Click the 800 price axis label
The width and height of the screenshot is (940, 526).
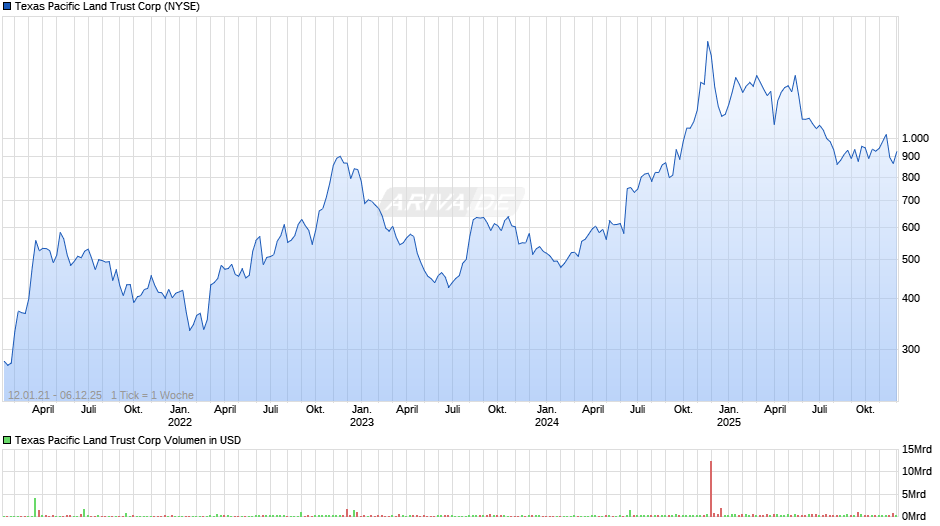pyautogui.click(x=911, y=178)
